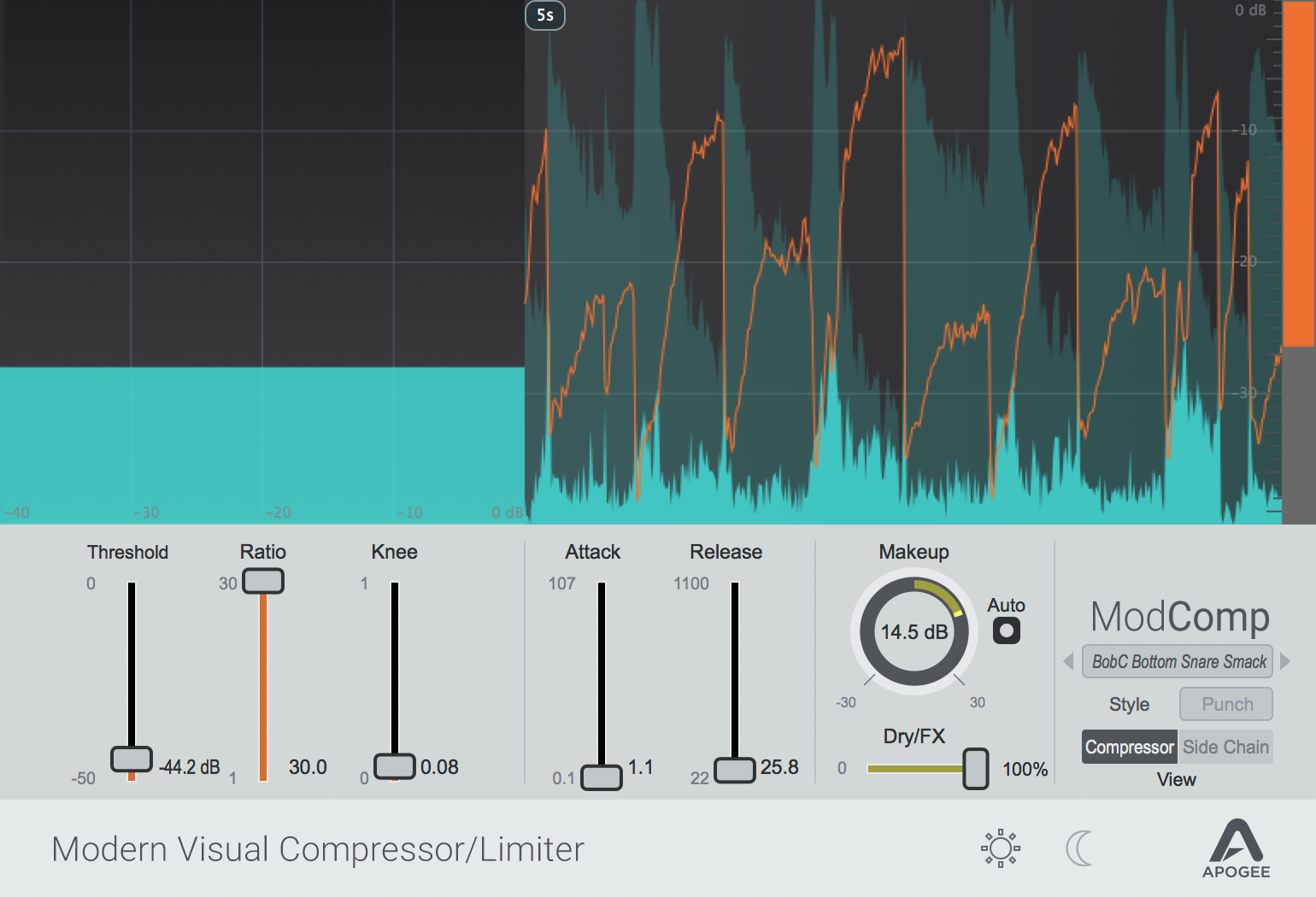Select the Side Chain view tab
Viewport: 1316px width, 897px height.
point(1225,747)
